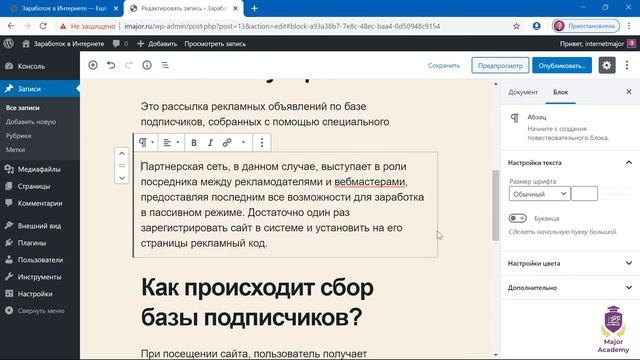
Task: Open Записи menu item
Action: click(x=40, y=89)
